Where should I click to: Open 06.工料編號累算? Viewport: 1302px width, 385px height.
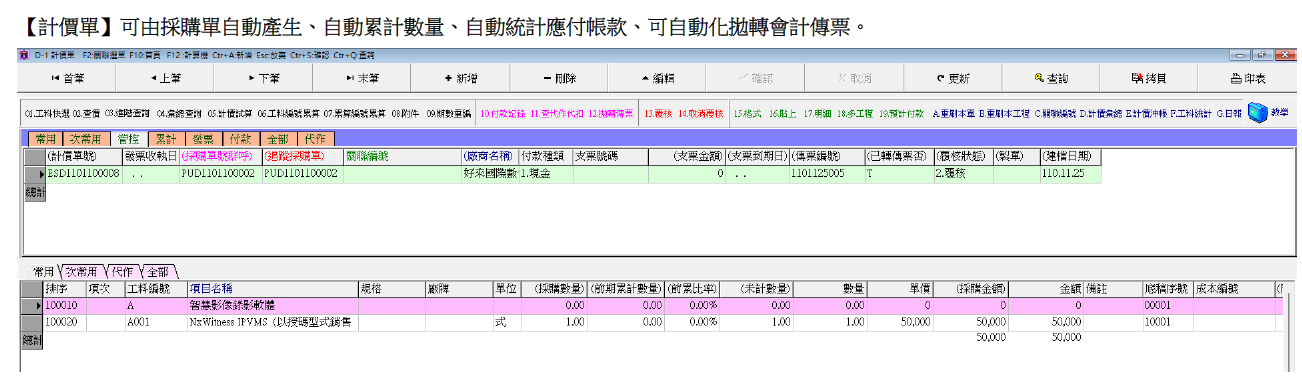(x=288, y=114)
